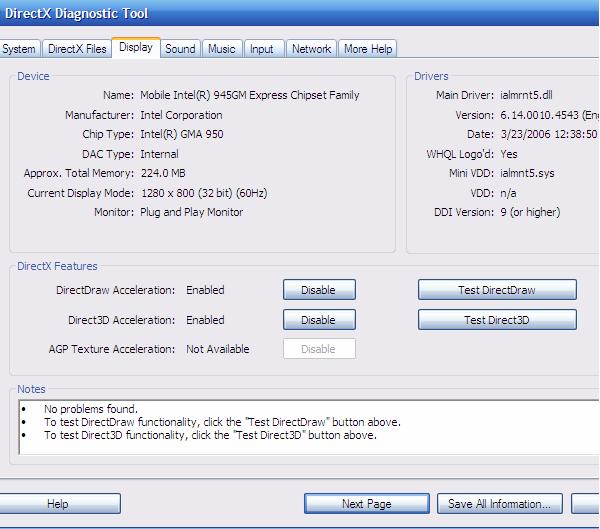Screen dimensions: 600x529
Task: Click the Plug and Play Monitor value
Action: pyautogui.click(x=191, y=212)
